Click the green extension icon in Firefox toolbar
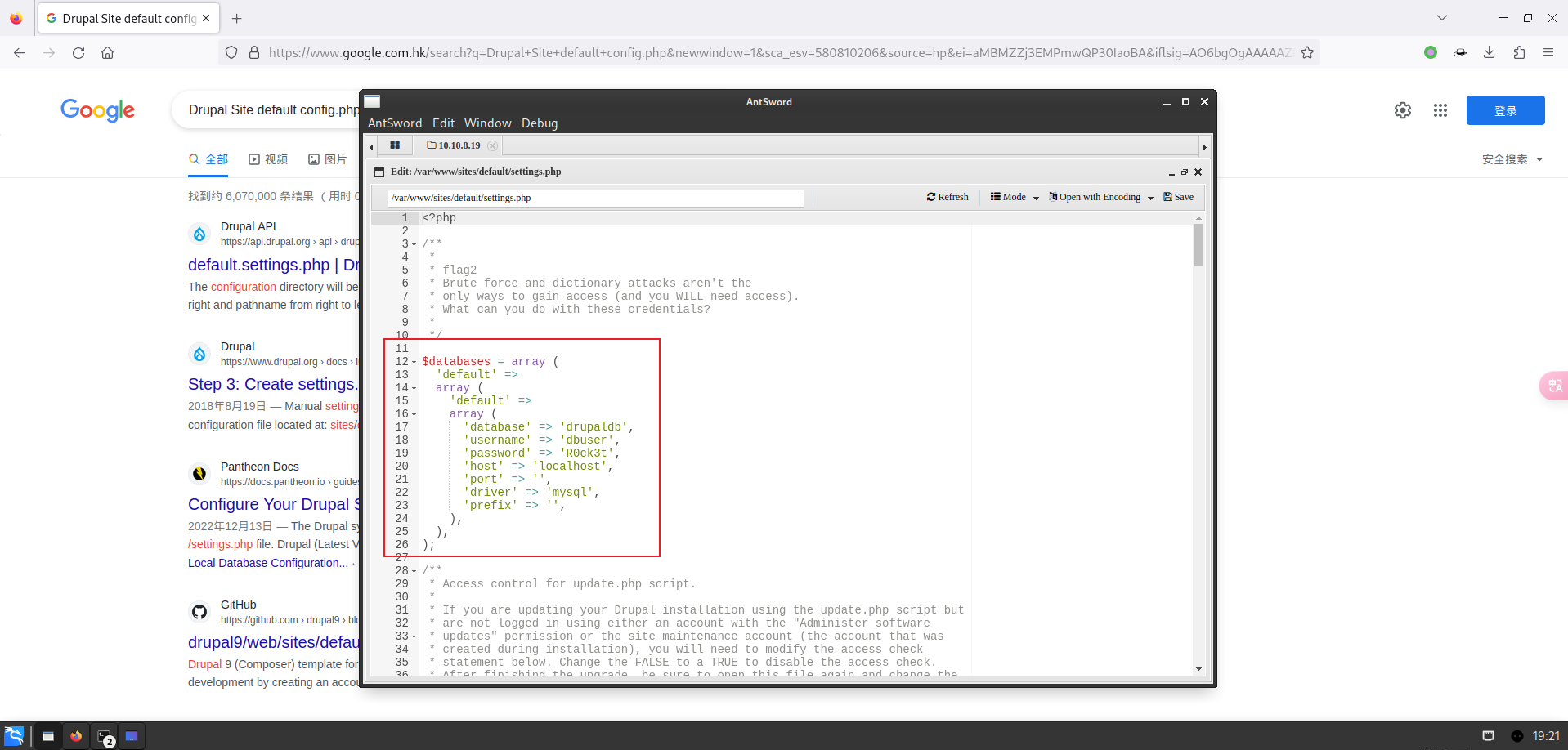Screen dimensions: 1568x750 click(x=1431, y=52)
